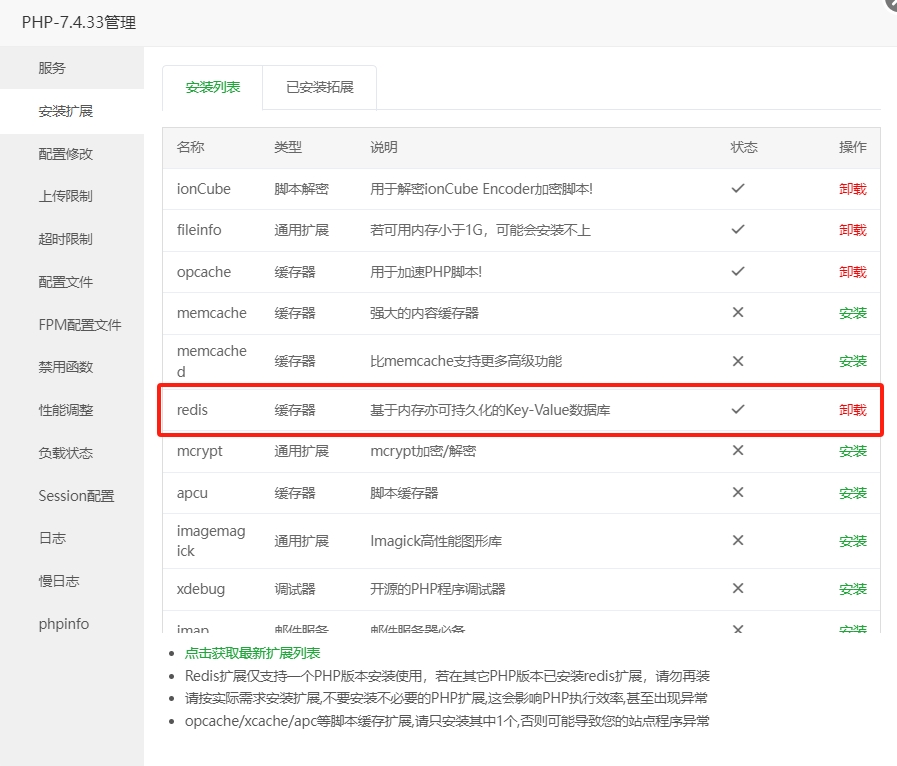Open 上传限制 settings

click(65, 196)
